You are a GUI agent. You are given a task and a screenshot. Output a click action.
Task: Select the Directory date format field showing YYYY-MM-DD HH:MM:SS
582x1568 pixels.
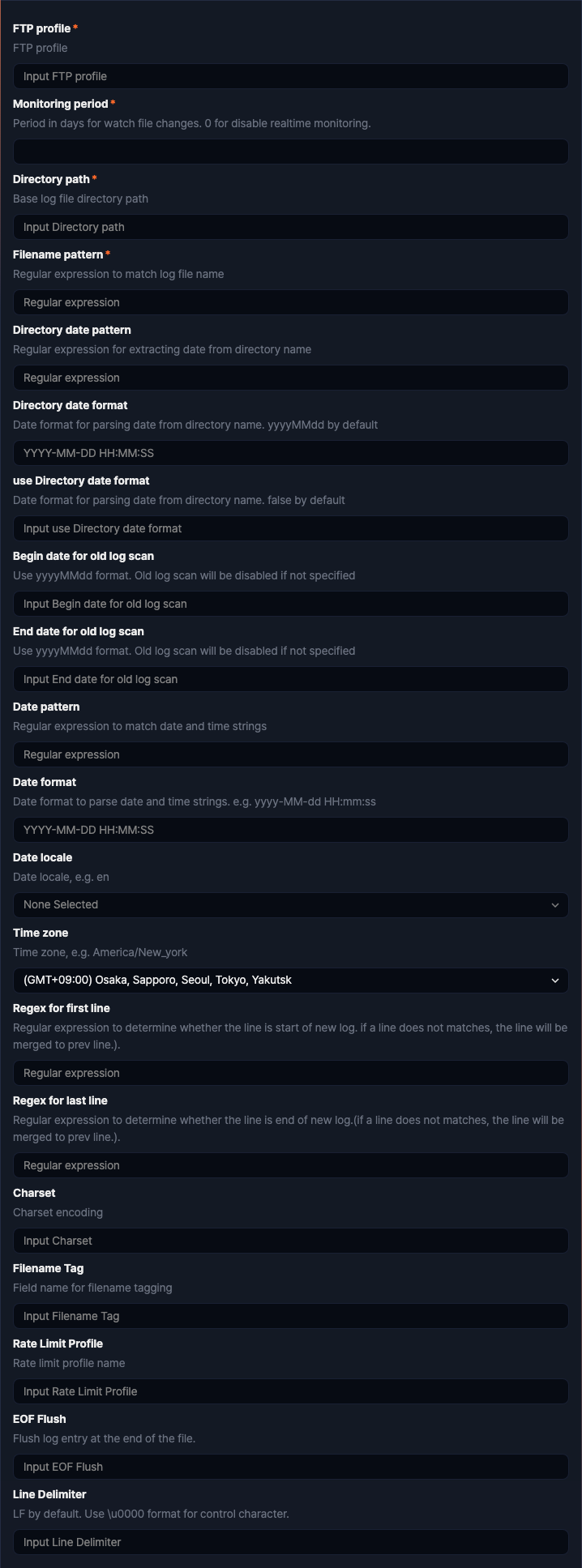click(291, 453)
